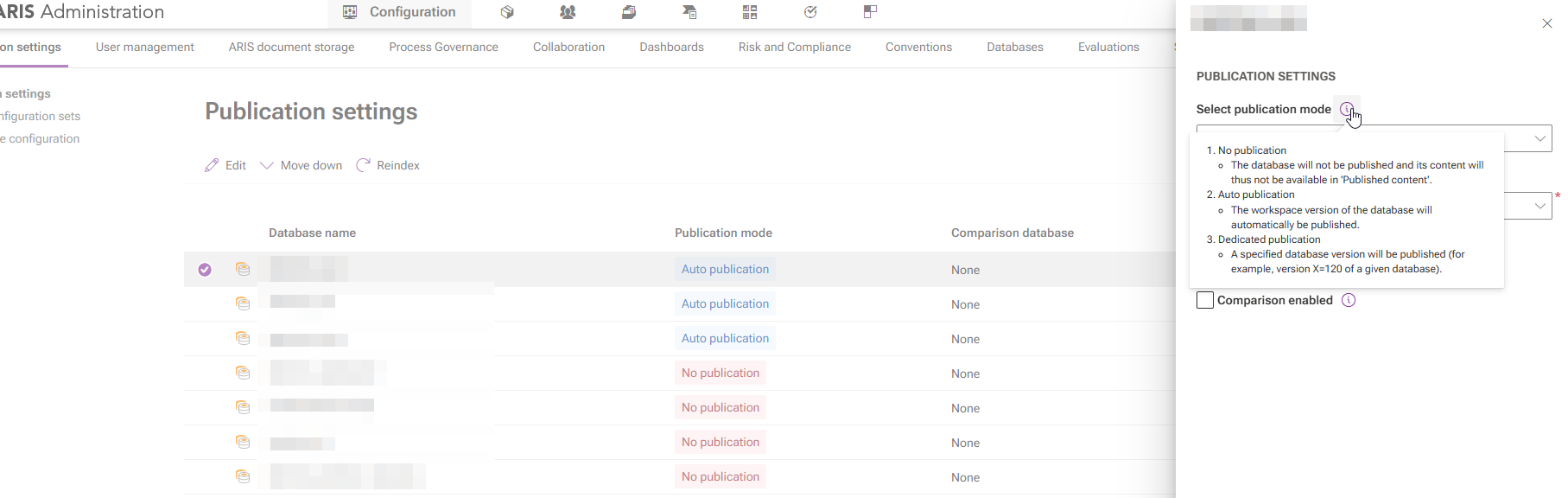Click the Move down button

coord(302,165)
